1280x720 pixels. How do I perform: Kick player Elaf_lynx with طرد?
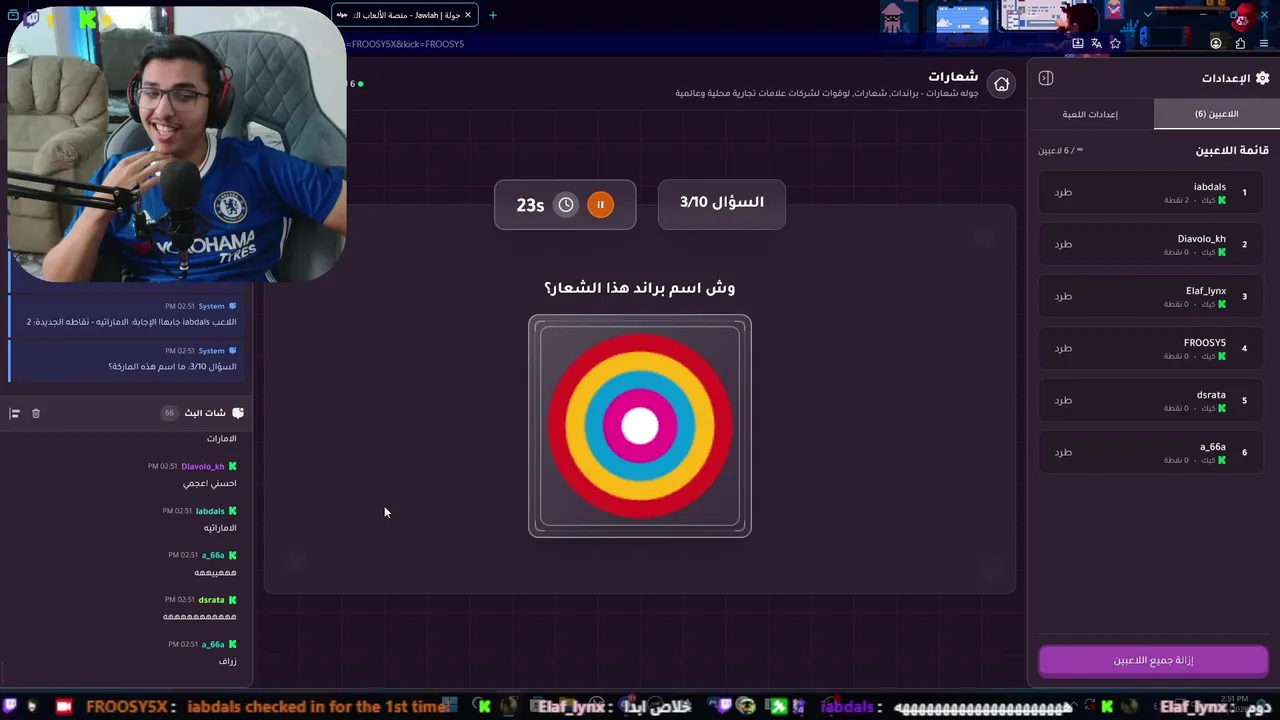[1063, 296]
